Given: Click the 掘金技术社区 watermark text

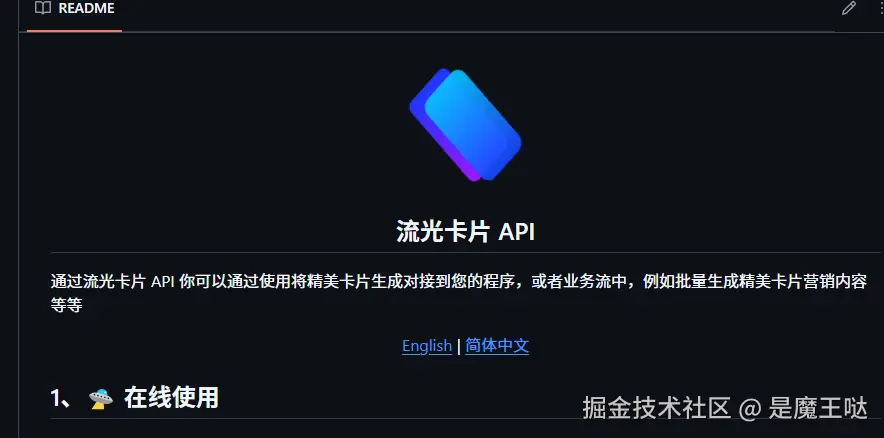Looking at the screenshot, I should click(656, 408).
